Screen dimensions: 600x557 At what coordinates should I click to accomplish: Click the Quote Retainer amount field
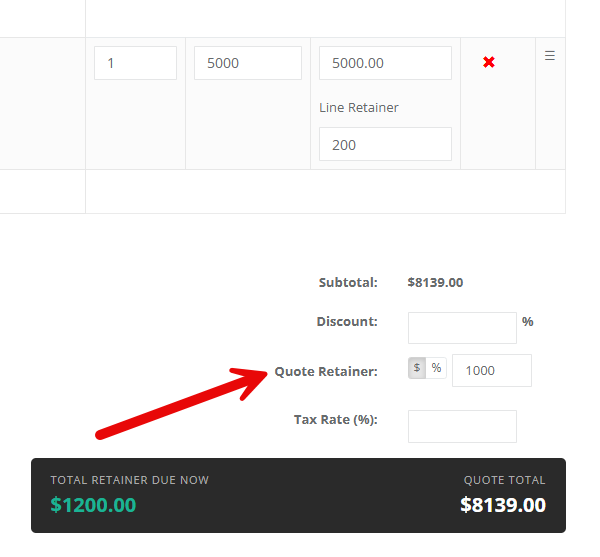pos(492,370)
